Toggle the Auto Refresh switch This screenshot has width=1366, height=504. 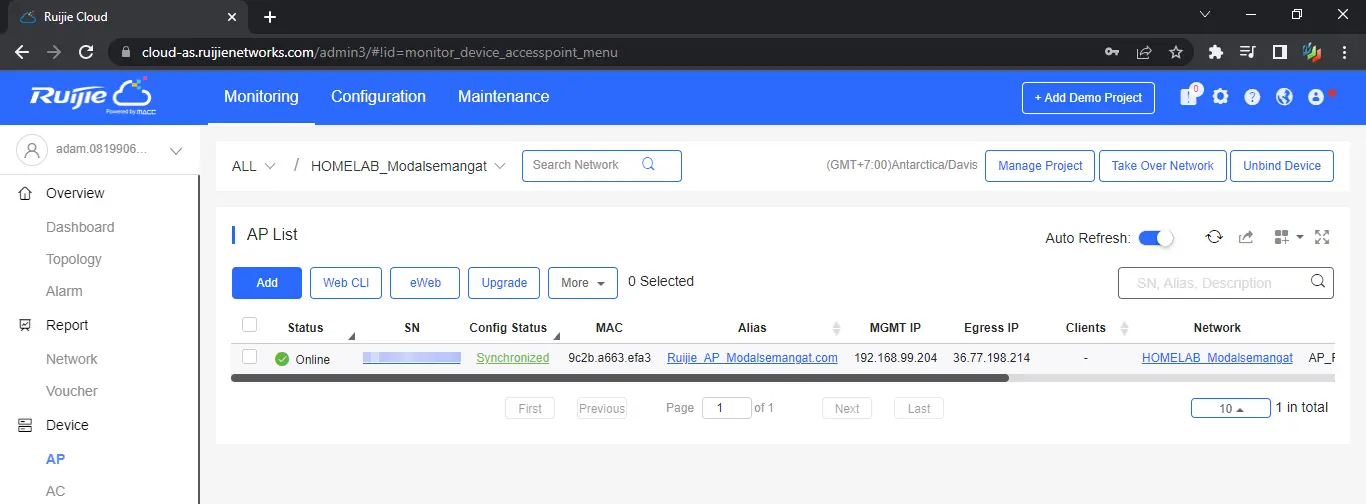click(x=1155, y=238)
